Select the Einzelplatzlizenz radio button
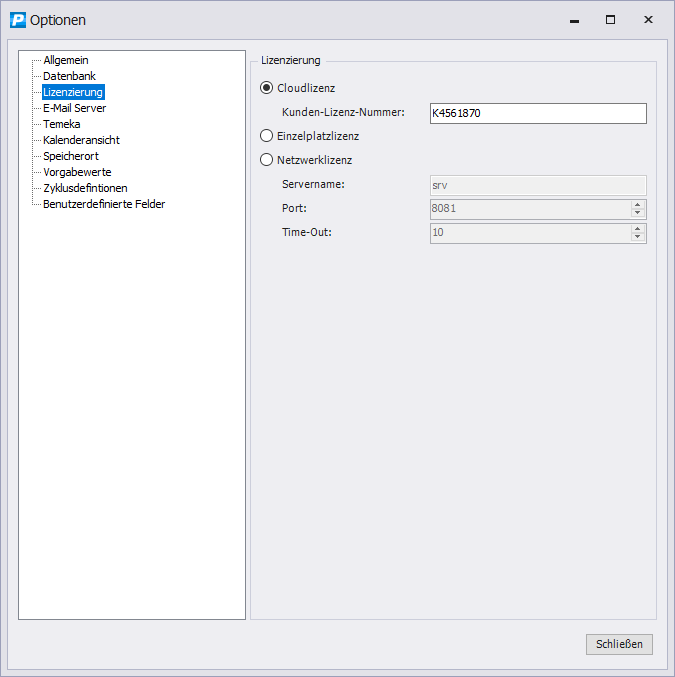Viewport: 675px width, 677px height. click(266, 136)
